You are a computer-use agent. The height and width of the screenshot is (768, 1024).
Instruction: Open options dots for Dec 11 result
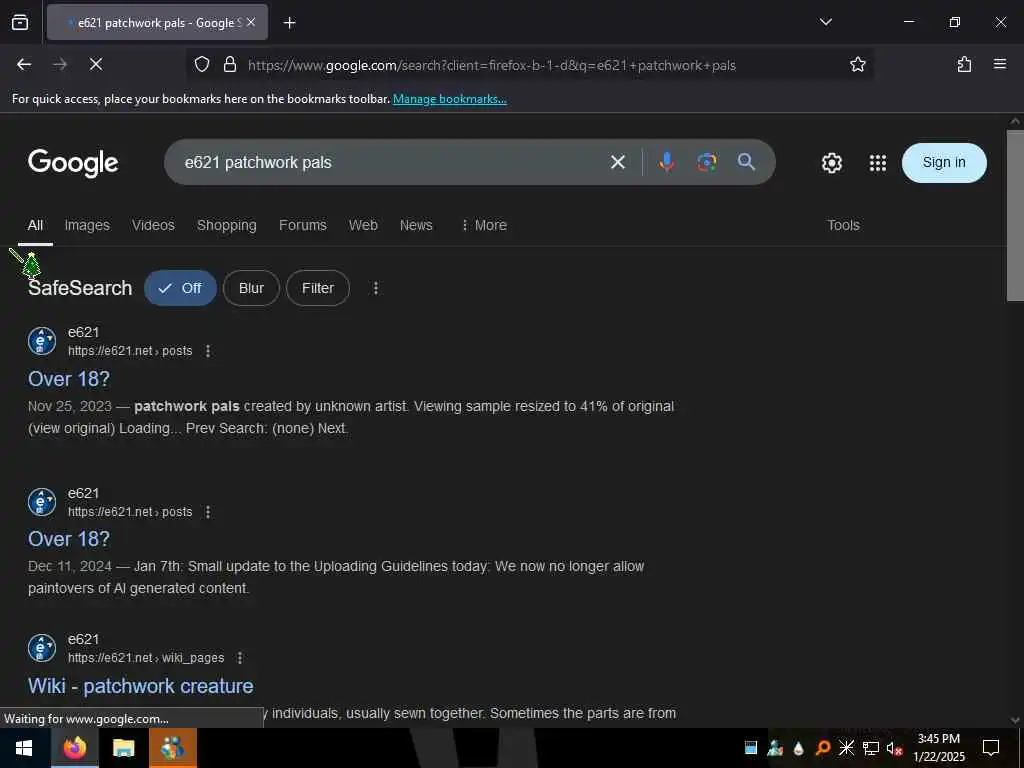click(208, 512)
